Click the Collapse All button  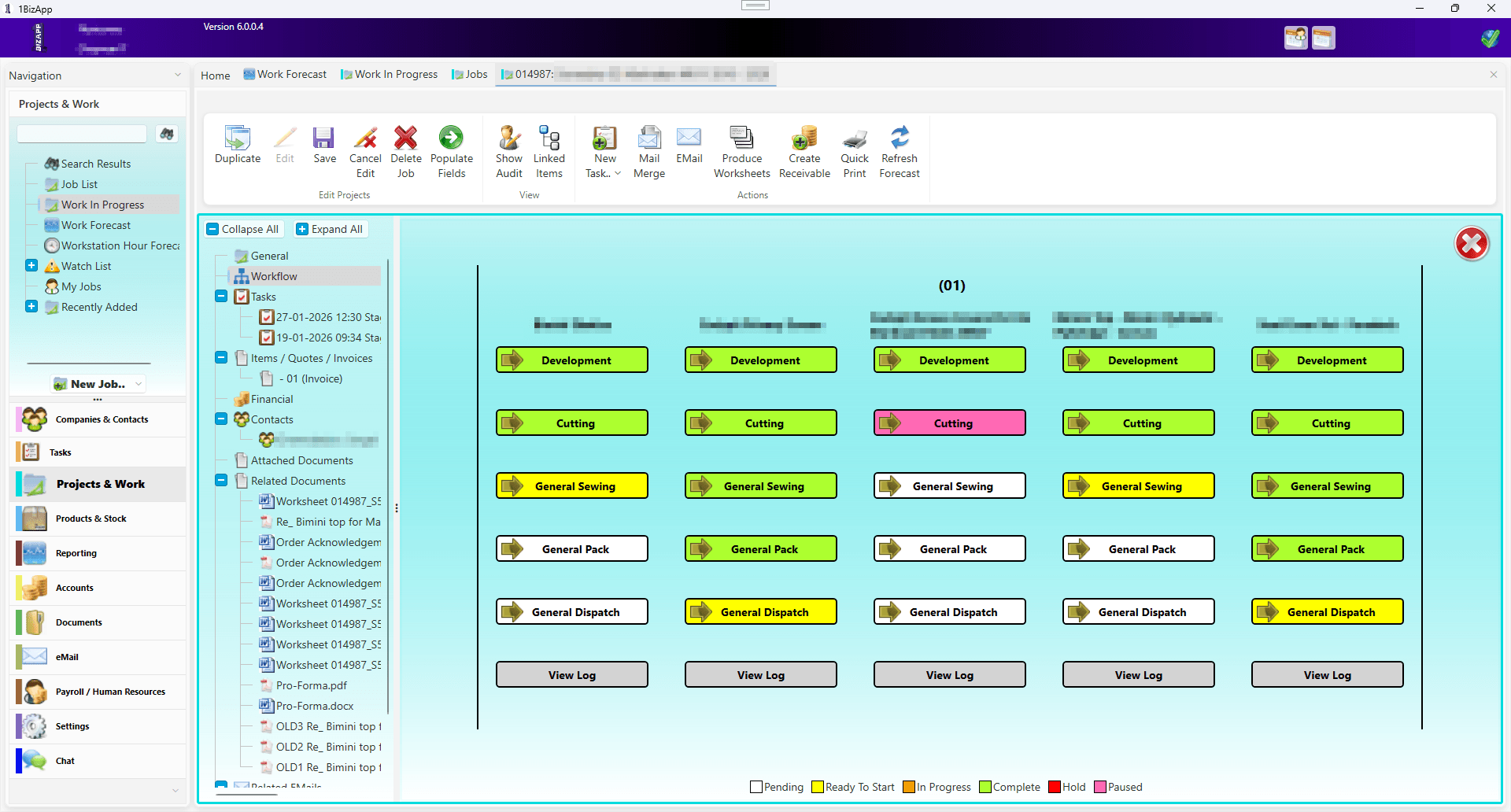[243, 229]
